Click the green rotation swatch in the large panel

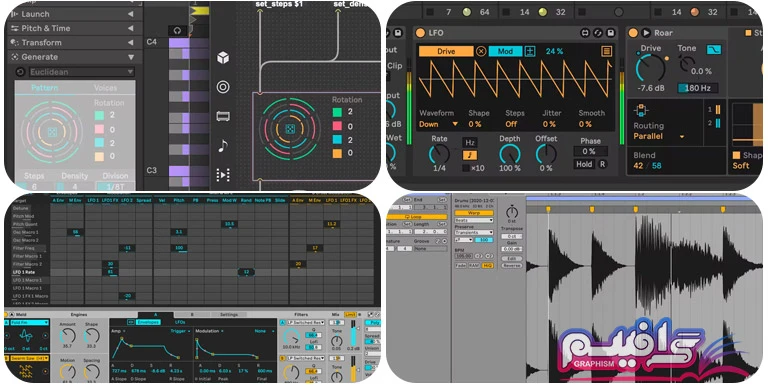coord(337,112)
